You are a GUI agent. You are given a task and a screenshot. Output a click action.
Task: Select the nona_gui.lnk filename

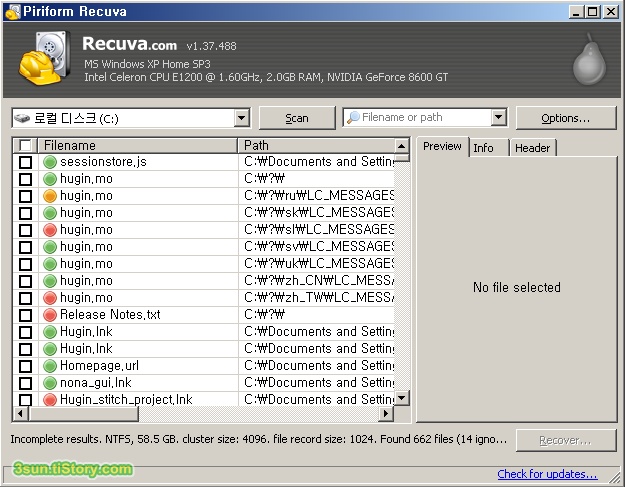pyautogui.click(x=96, y=383)
